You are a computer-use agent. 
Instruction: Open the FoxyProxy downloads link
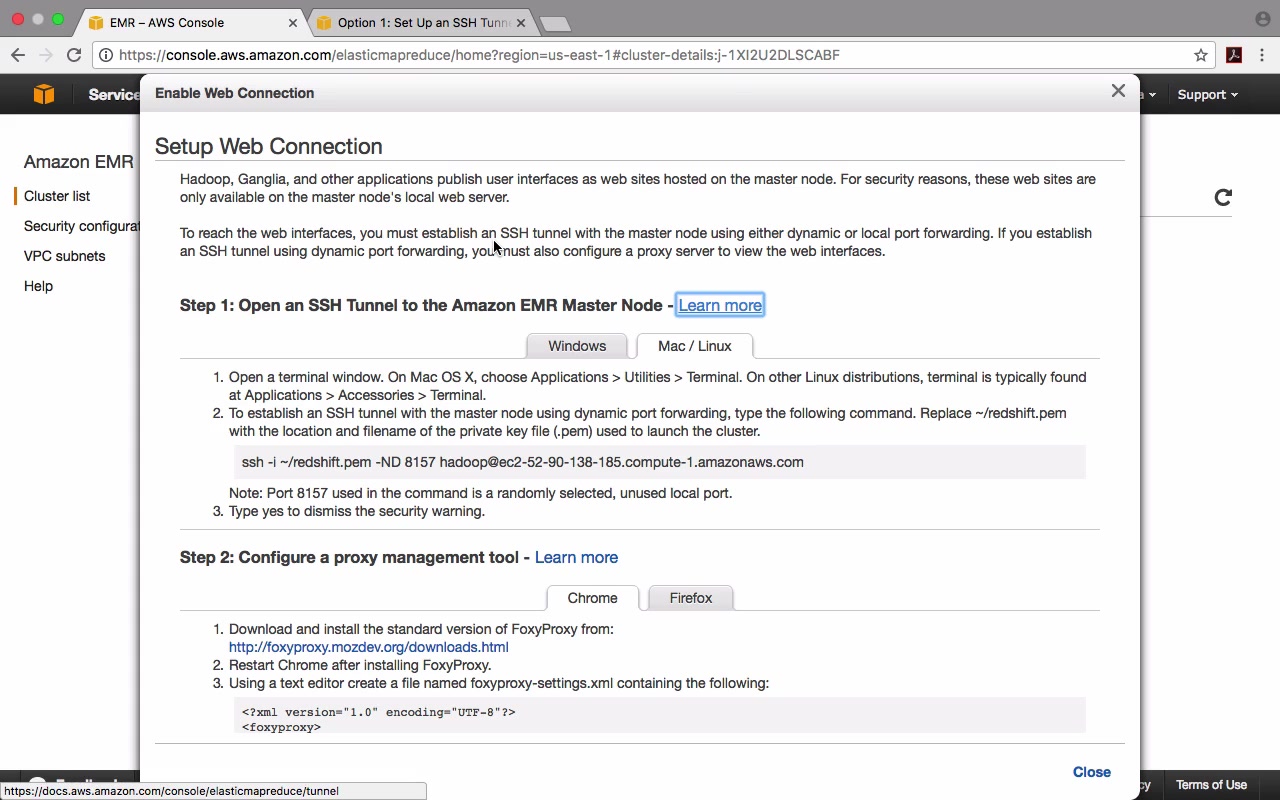point(368,647)
